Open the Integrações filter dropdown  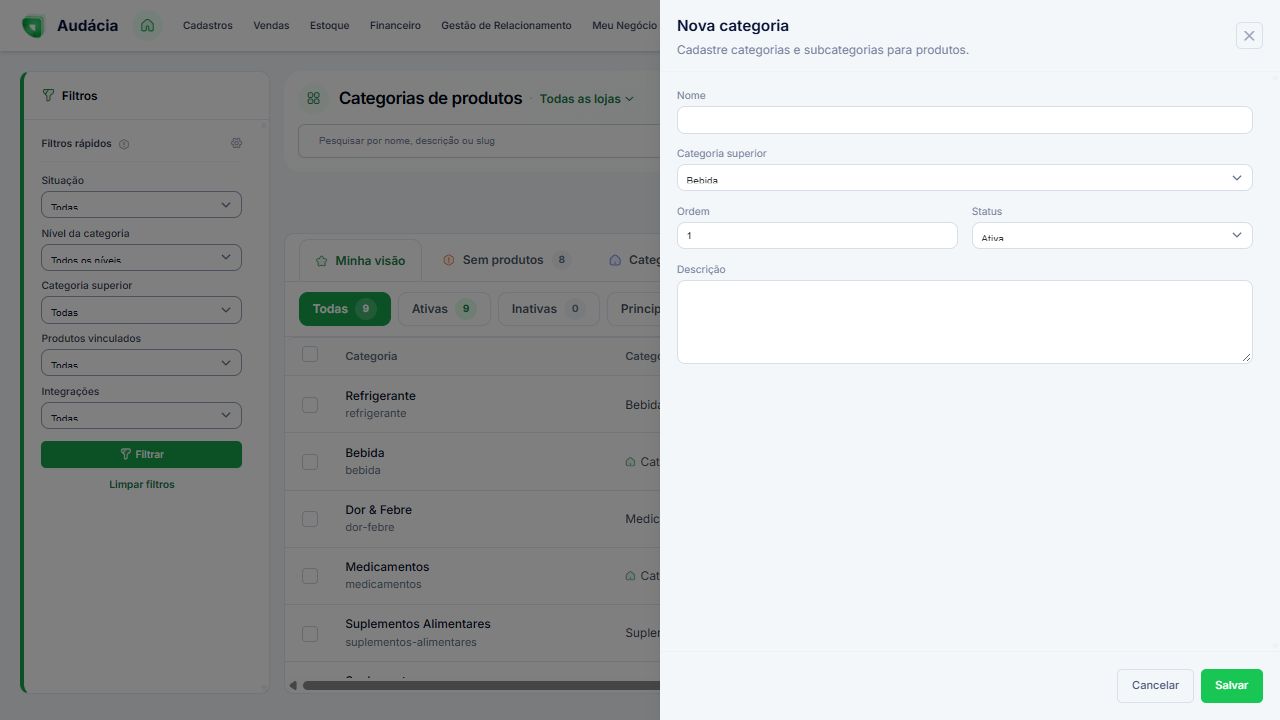[141, 415]
